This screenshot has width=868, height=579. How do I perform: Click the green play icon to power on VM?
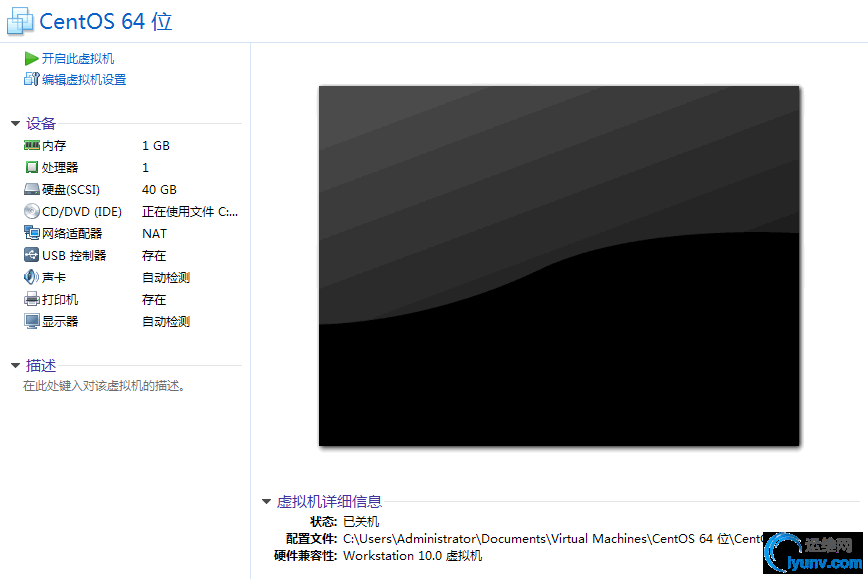32,59
